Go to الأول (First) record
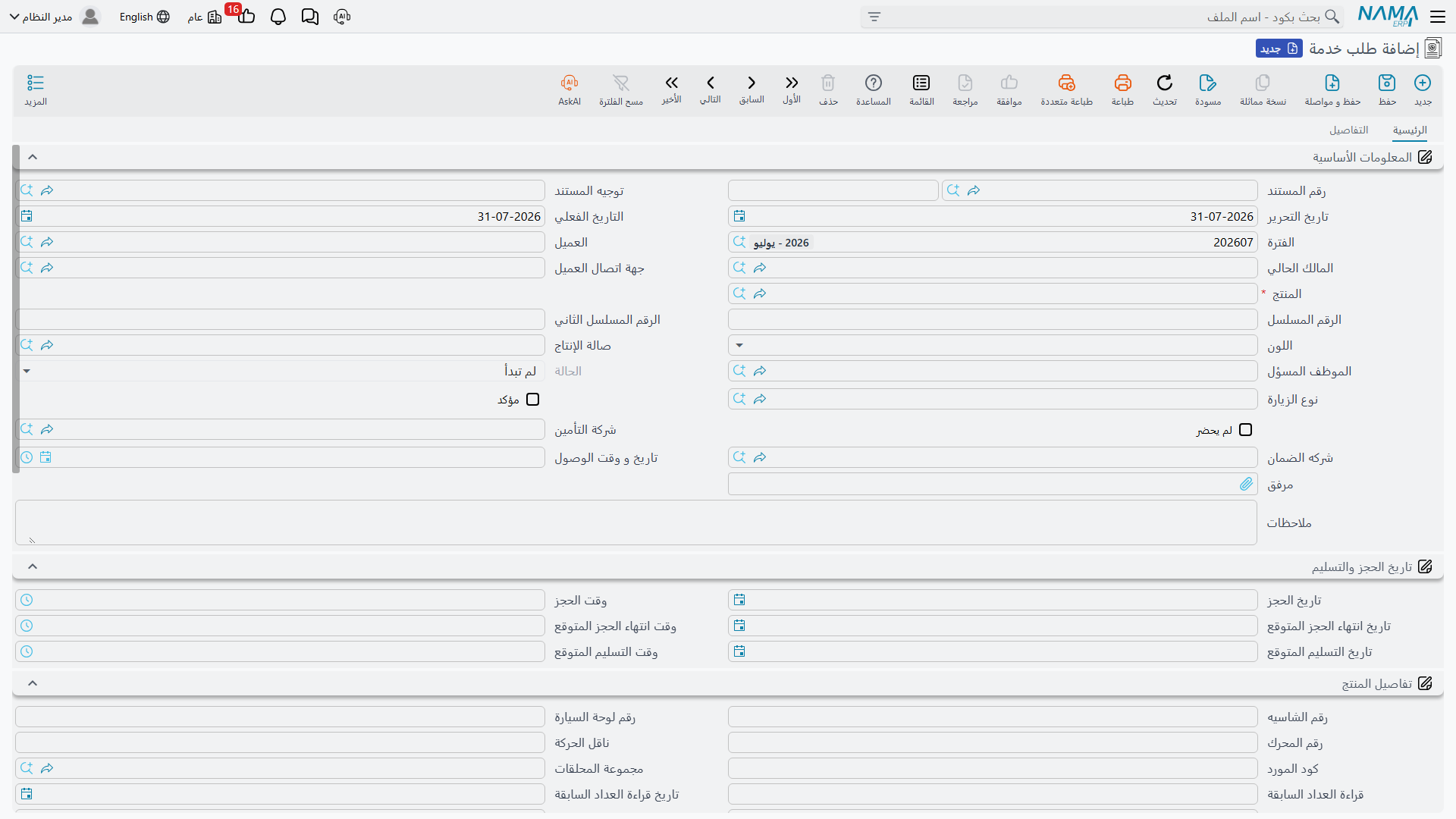This screenshot has width=1456, height=819. 792,83
